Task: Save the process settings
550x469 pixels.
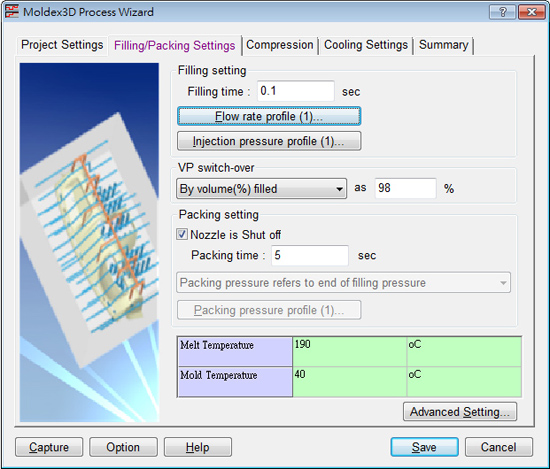Action: point(424,447)
